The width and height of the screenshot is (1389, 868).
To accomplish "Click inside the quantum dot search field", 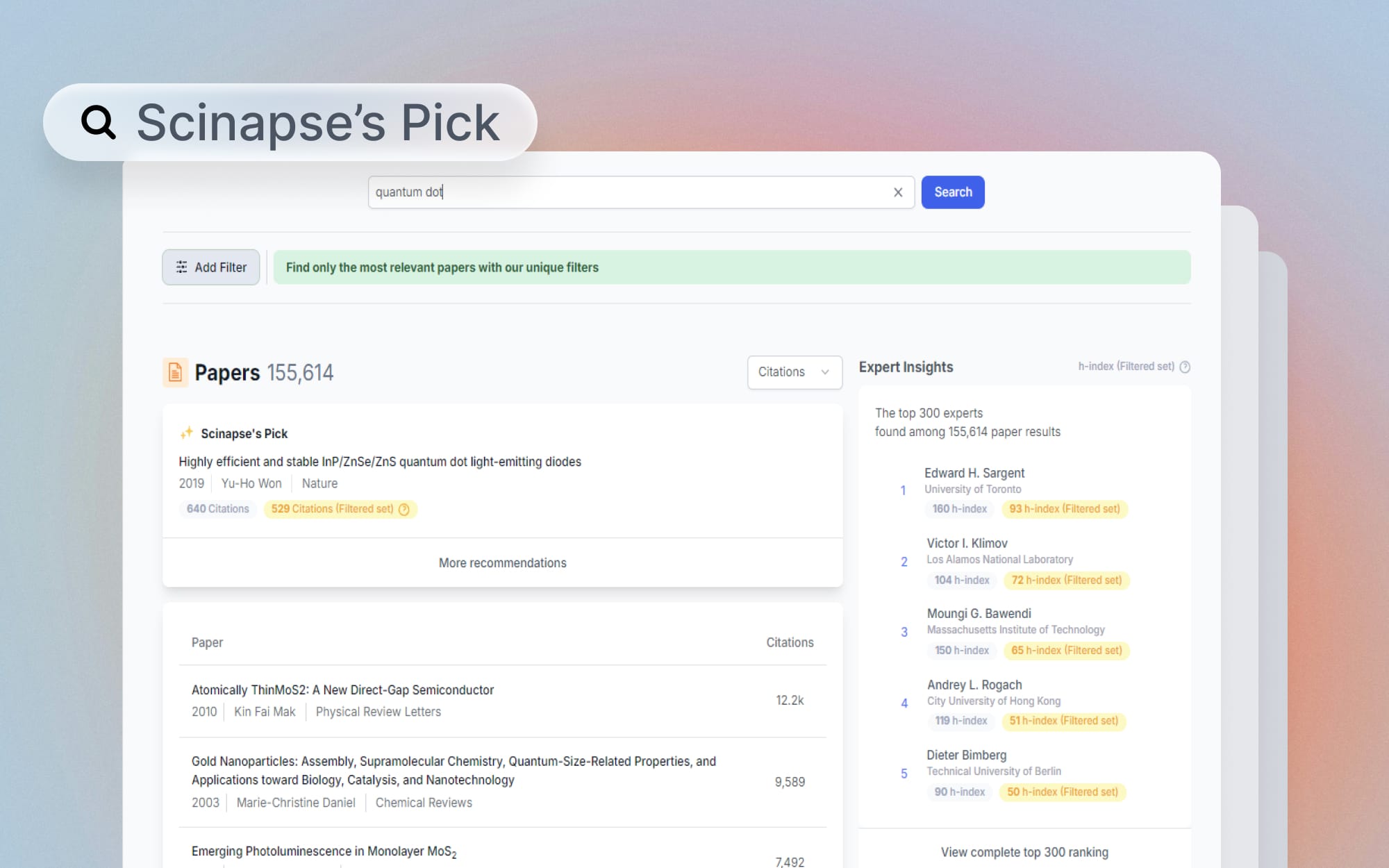I will tap(625, 192).
